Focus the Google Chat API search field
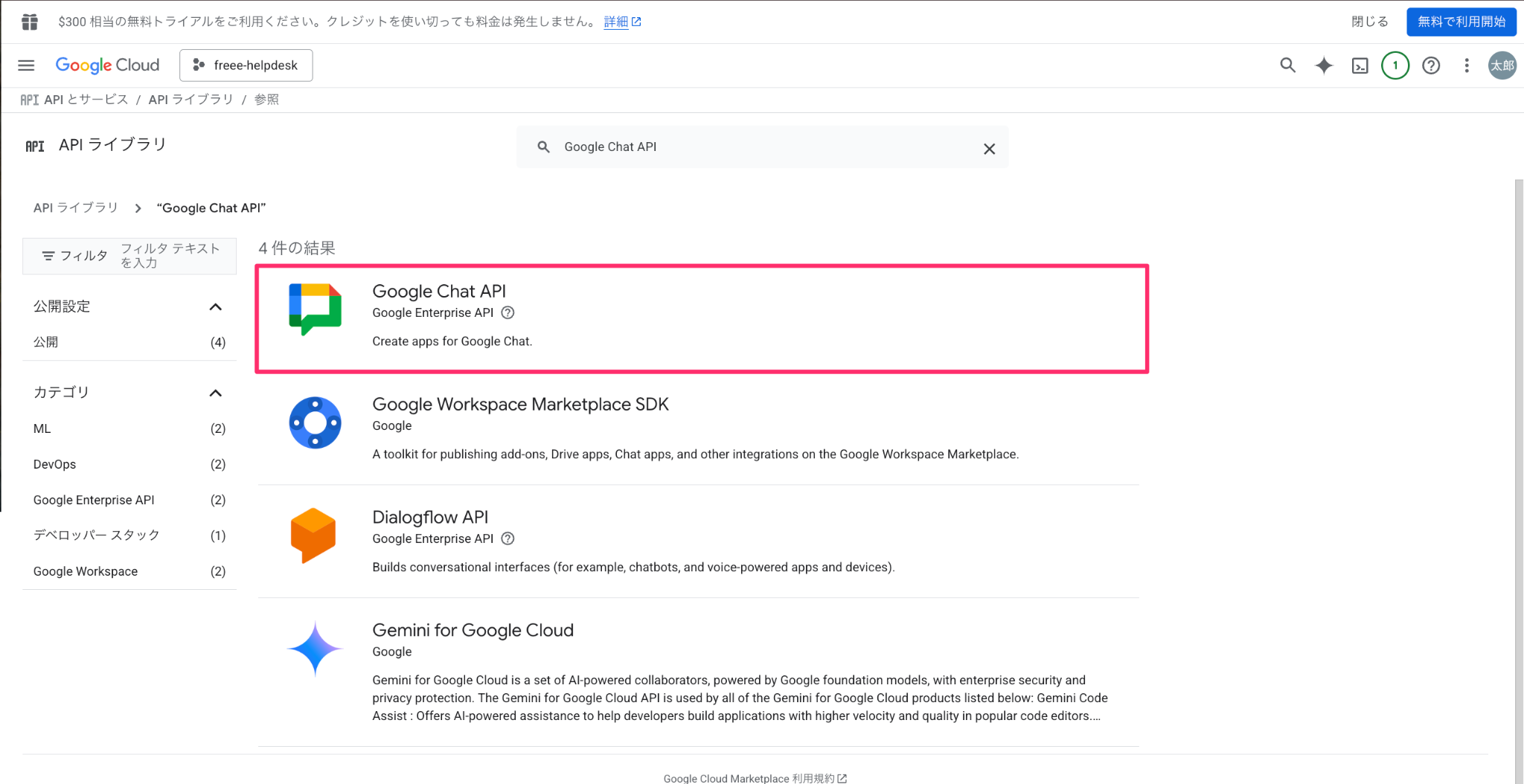 (763, 147)
